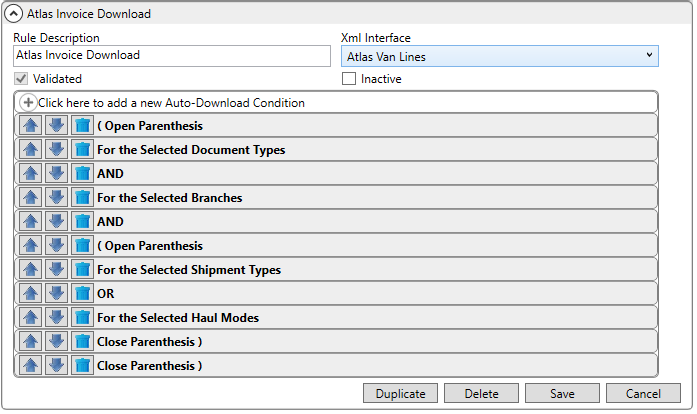Viewport: 697px width, 414px height.
Task: Delete the topmost Open Parenthesis row
Action: coord(82,125)
